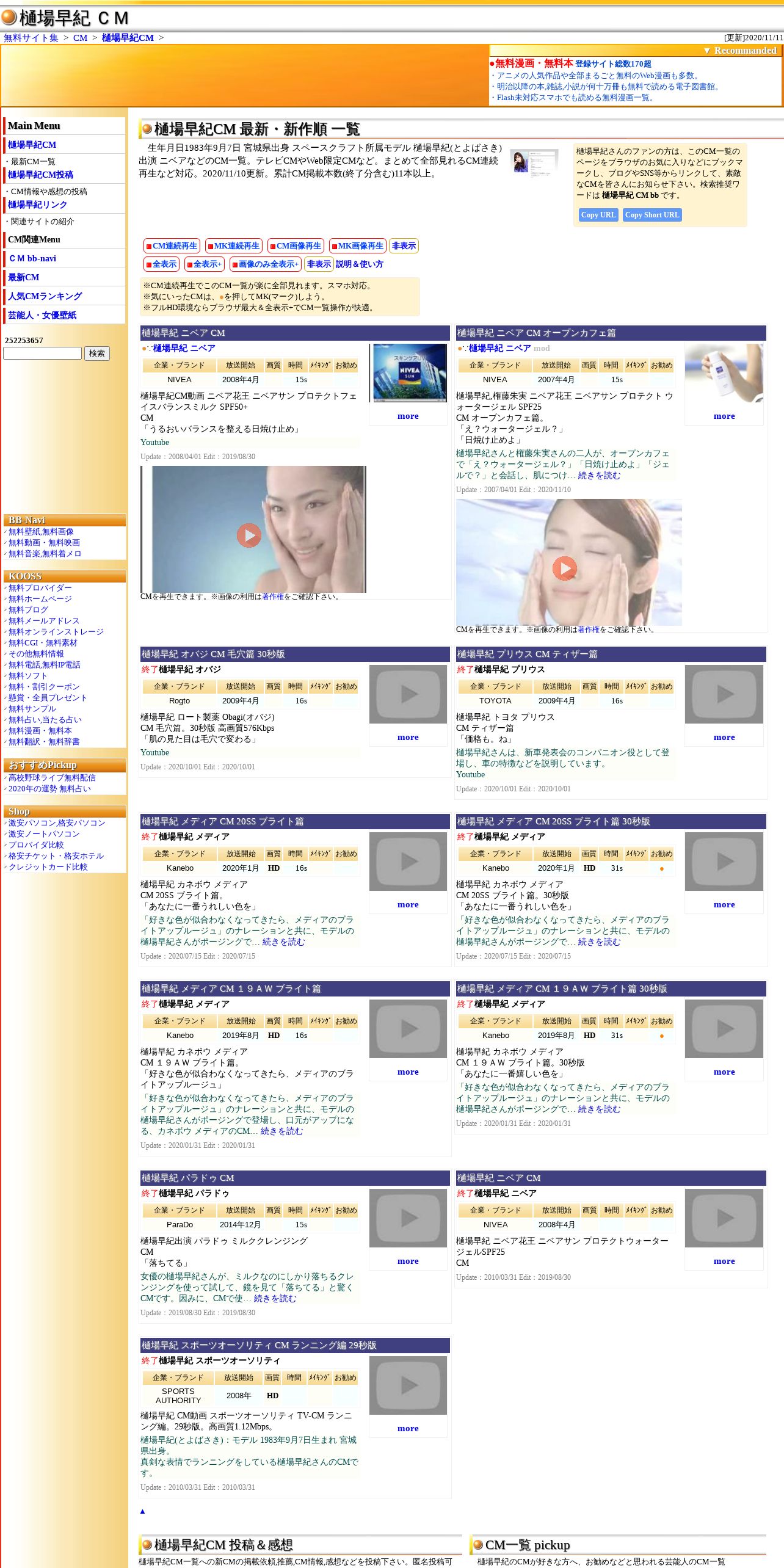Image resolution: width=784 pixels, height=1568 pixels.
Task: Click the スポーツオーソリティ CM placeholder thumbnail
Action: click(408, 1385)
